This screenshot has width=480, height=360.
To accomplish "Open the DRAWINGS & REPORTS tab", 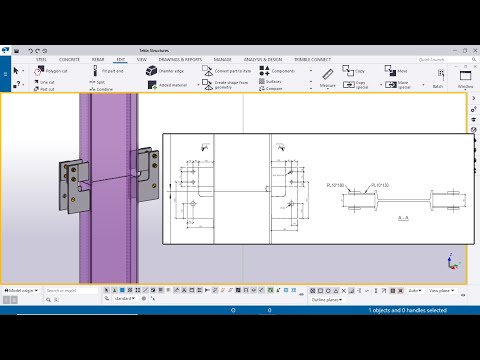I will [180, 60].
